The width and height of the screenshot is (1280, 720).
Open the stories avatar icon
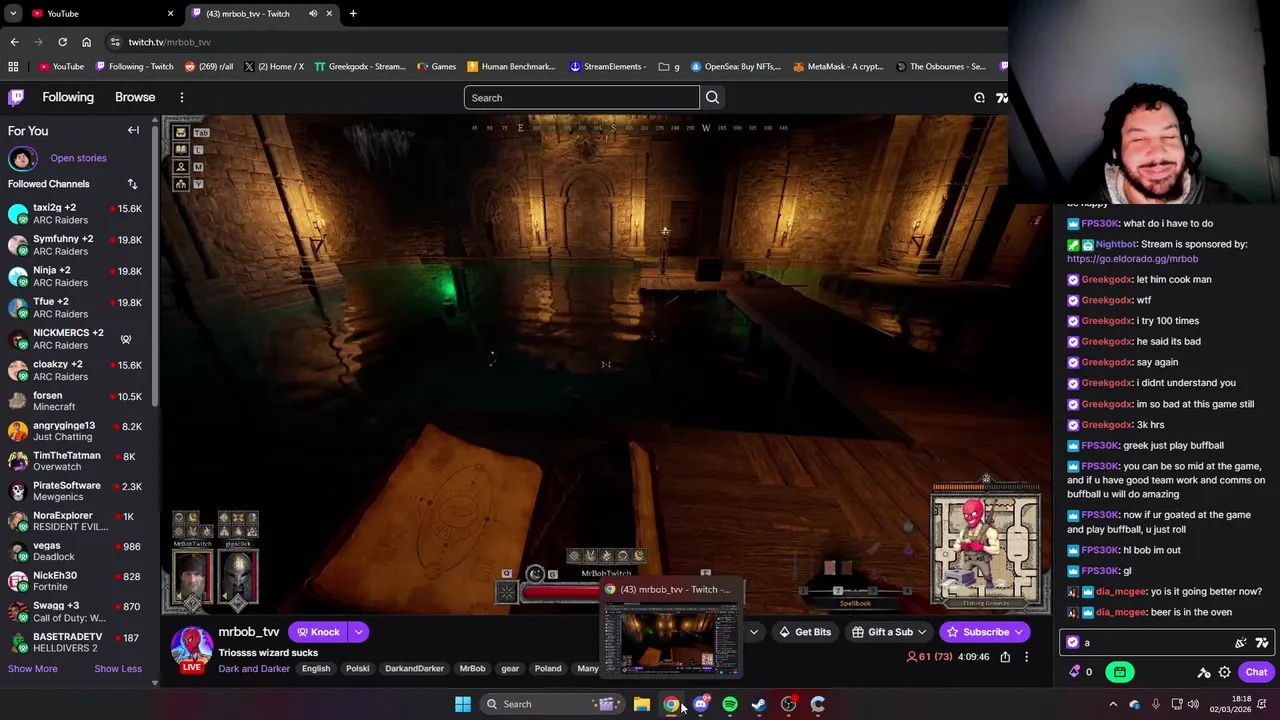(x=22, y=158)
